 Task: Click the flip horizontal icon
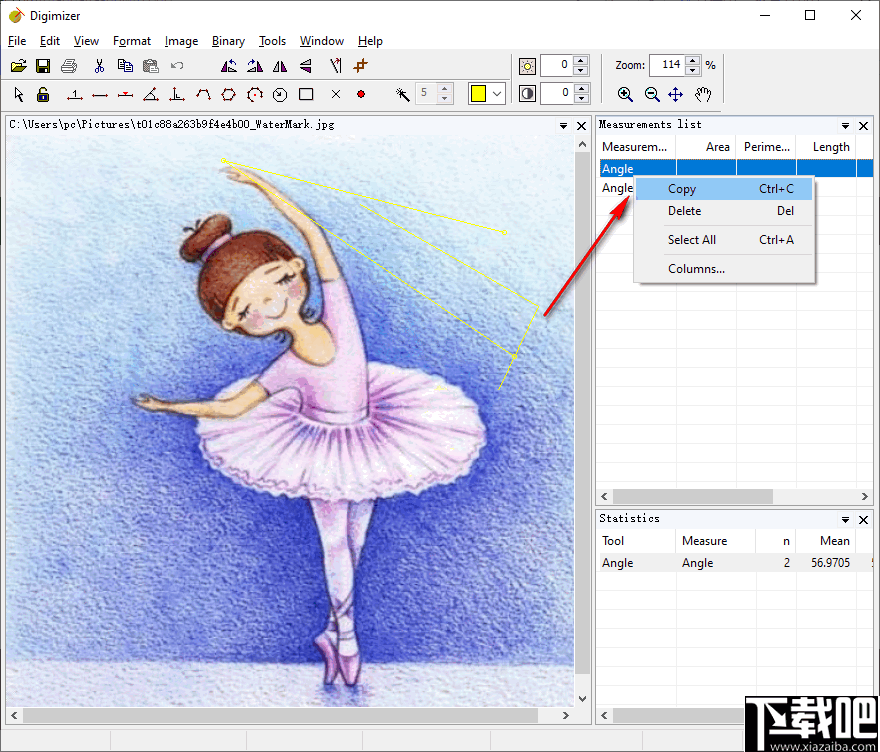pos(280,66)
